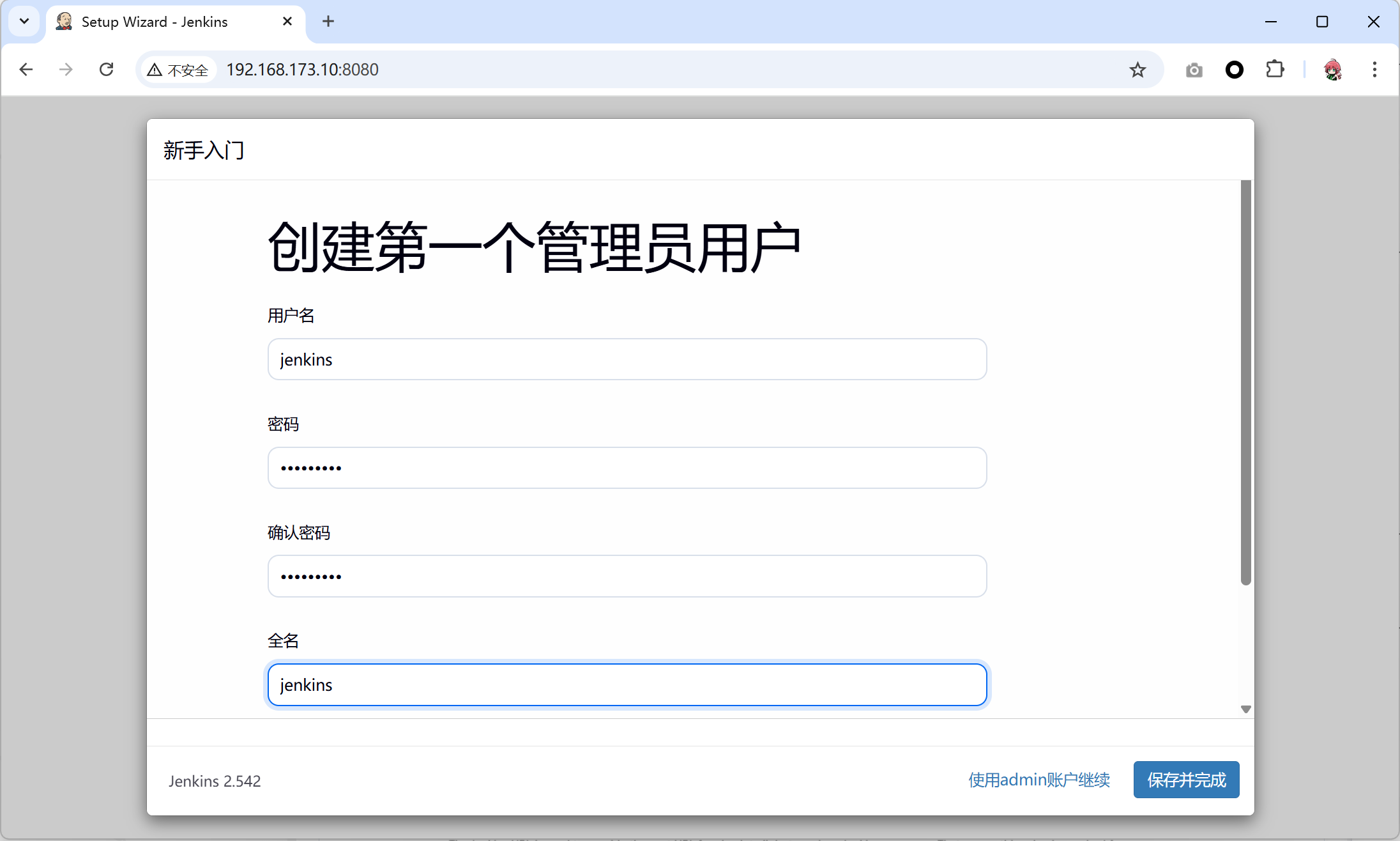
Task: Click the 用户名 input field
Action: (x=627, y=359)
